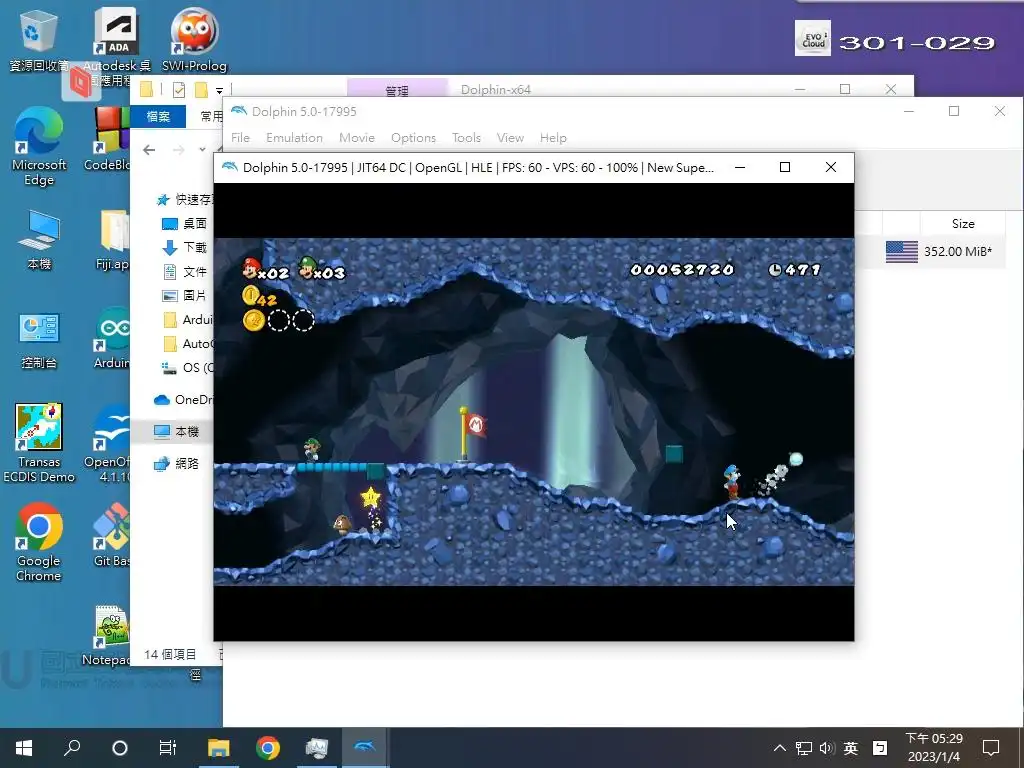The width and height of the screenshot is (1024, 768).
Task: Select OneDrive in Explorer sidebar
Action: (x=184, y=400)
